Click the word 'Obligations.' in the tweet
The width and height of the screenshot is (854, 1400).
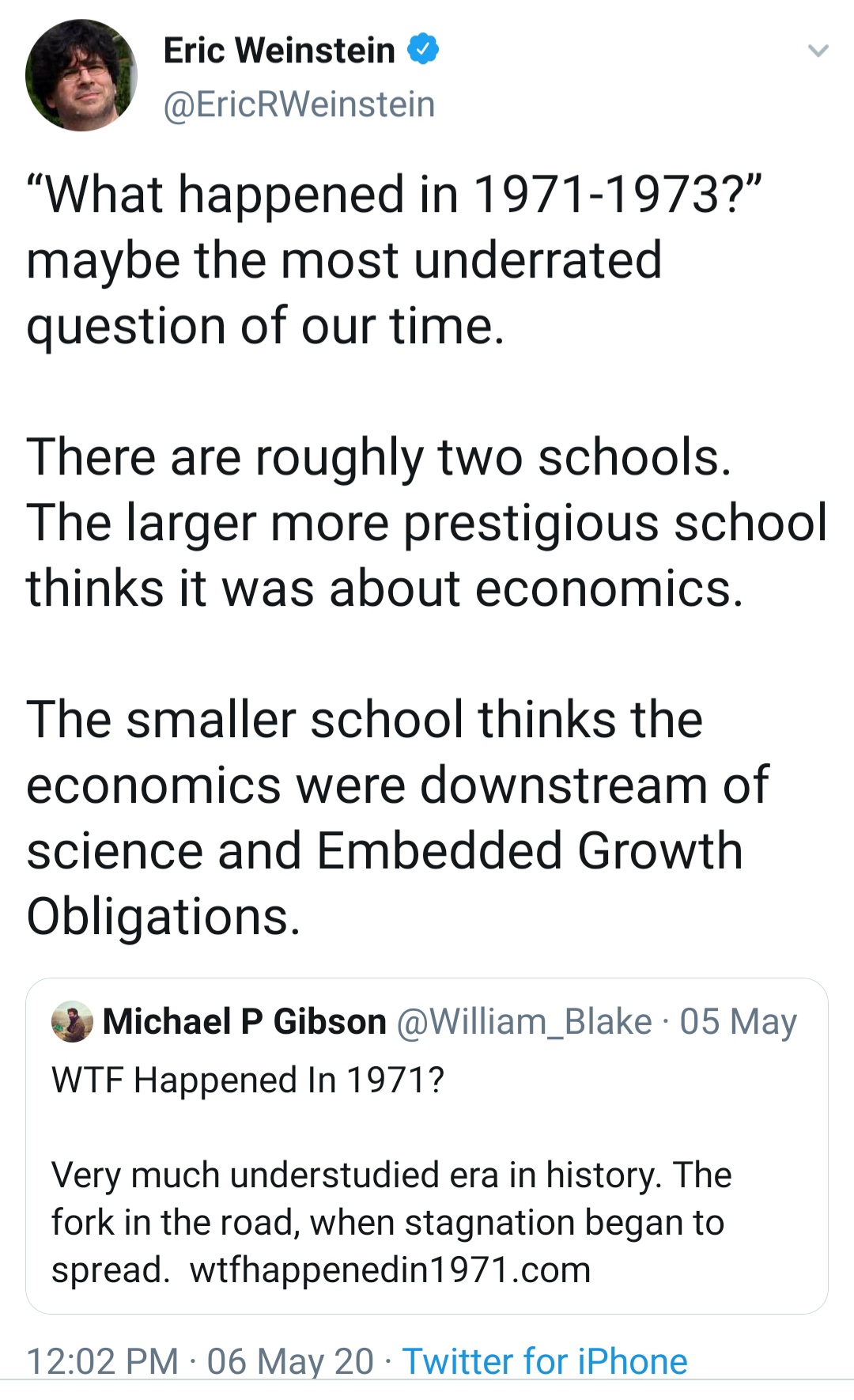(x=164, y=916)
